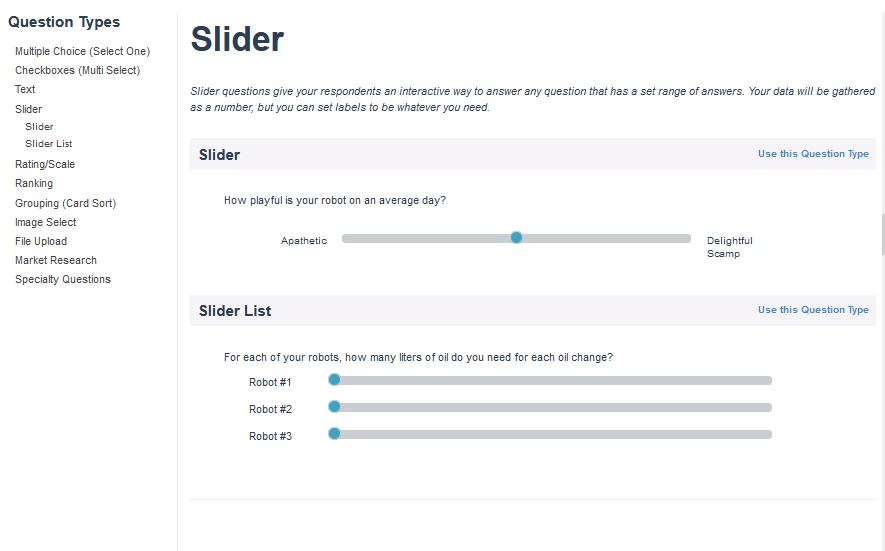The height and width of the screenshot is (551, 885).
Task: Open Rating/Scale question type
Action: (45, 164)
